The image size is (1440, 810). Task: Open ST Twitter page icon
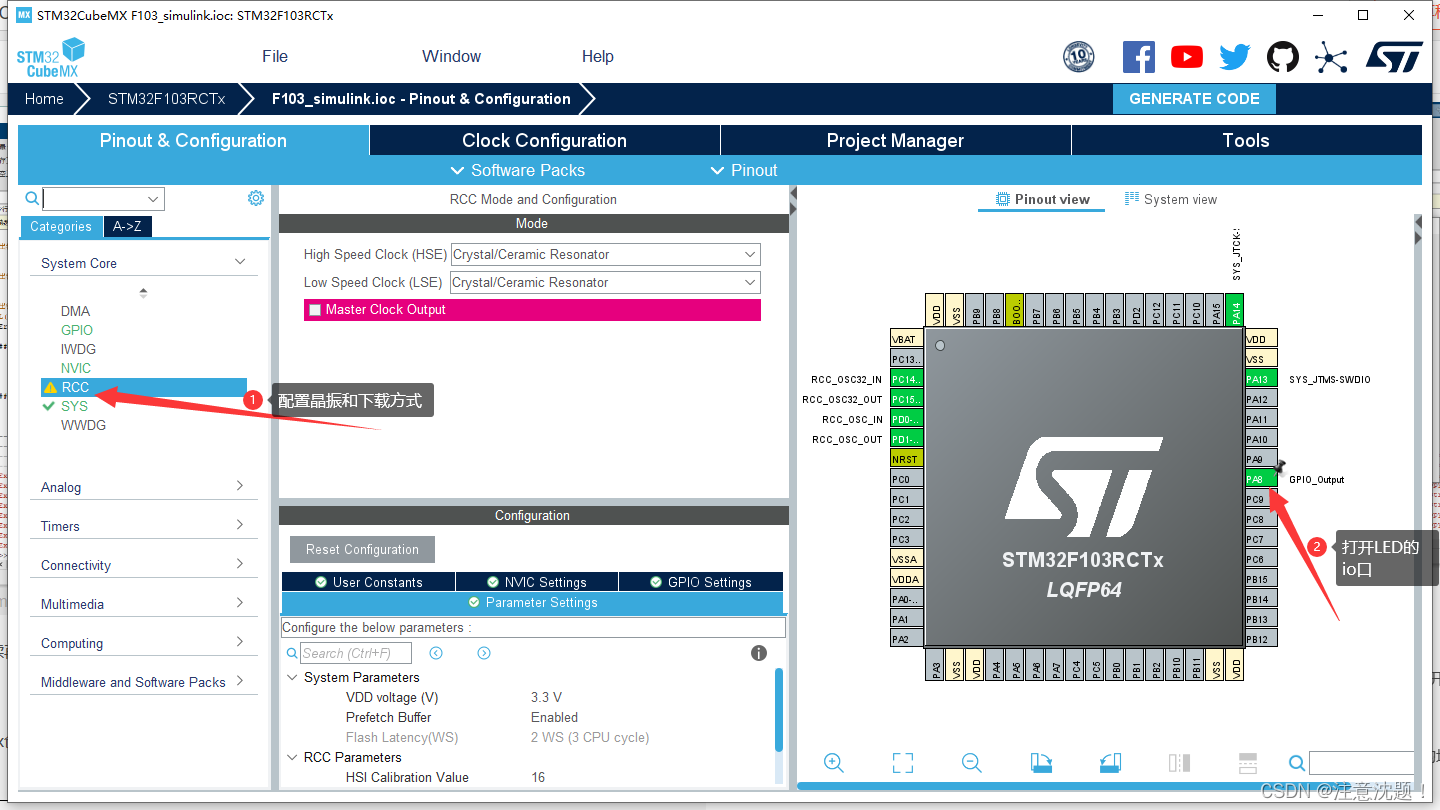(1235, 57)
